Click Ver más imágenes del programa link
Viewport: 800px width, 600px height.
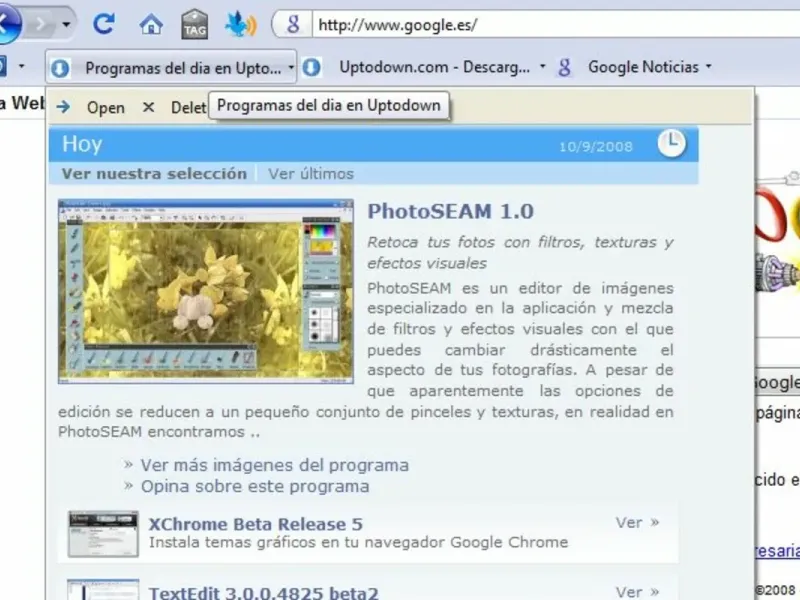coord(274,465)
